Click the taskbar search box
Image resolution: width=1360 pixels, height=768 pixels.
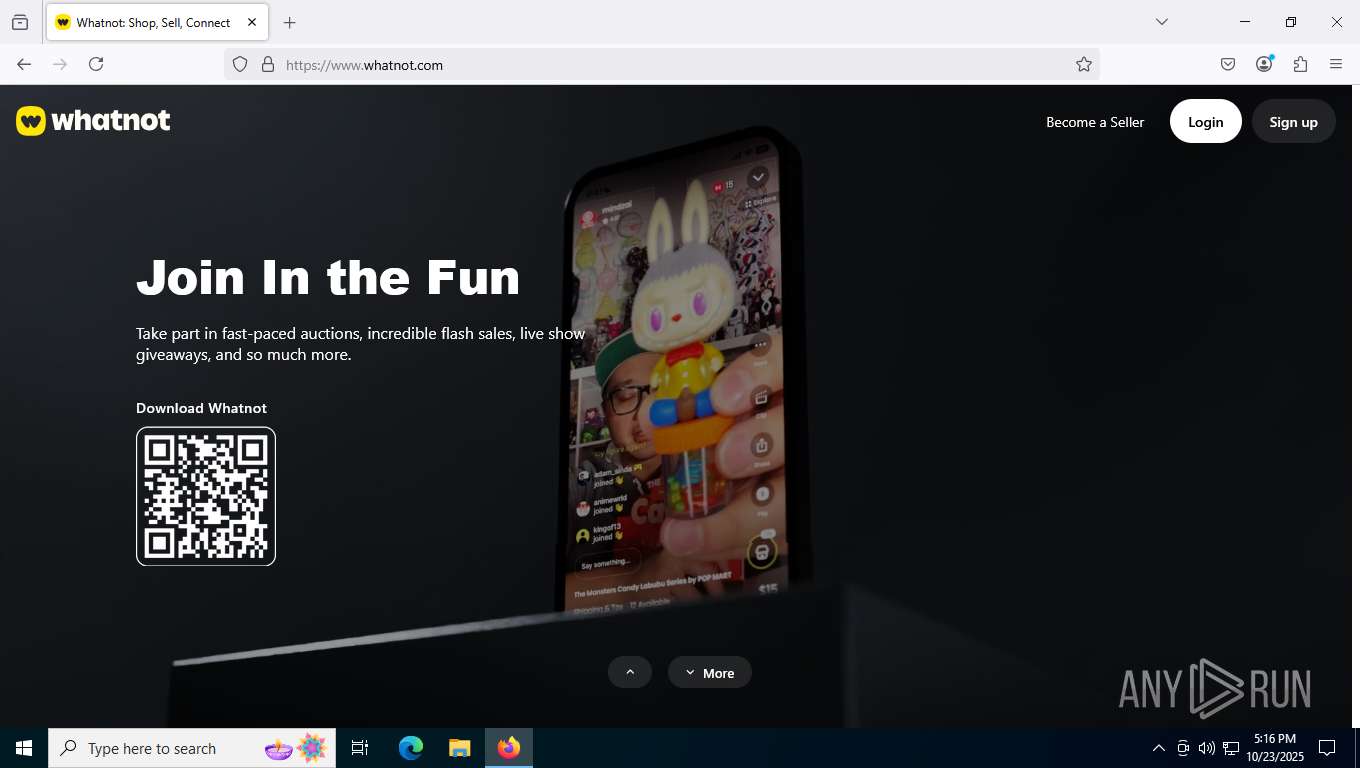(x=192, y=748)
